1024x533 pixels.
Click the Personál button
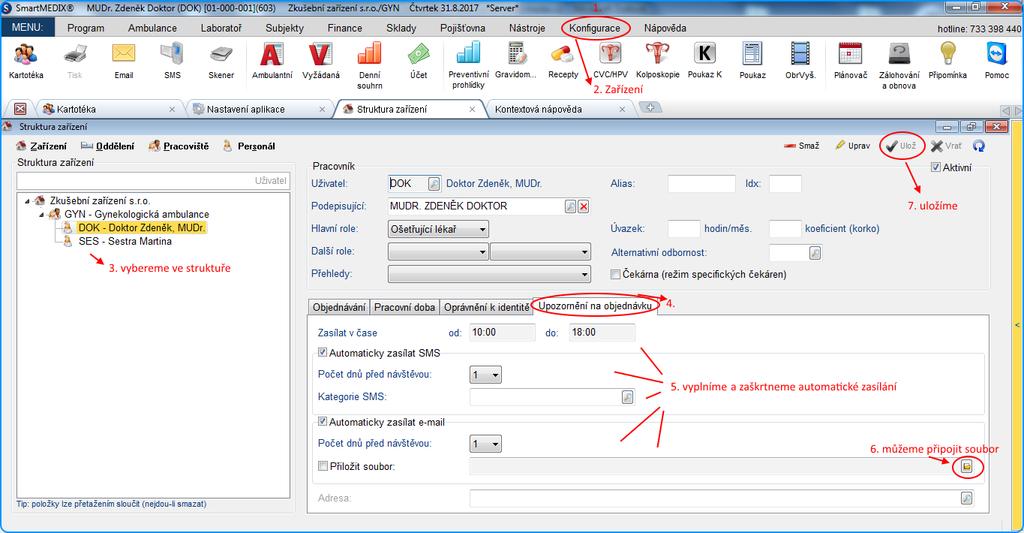pos(249,146)
